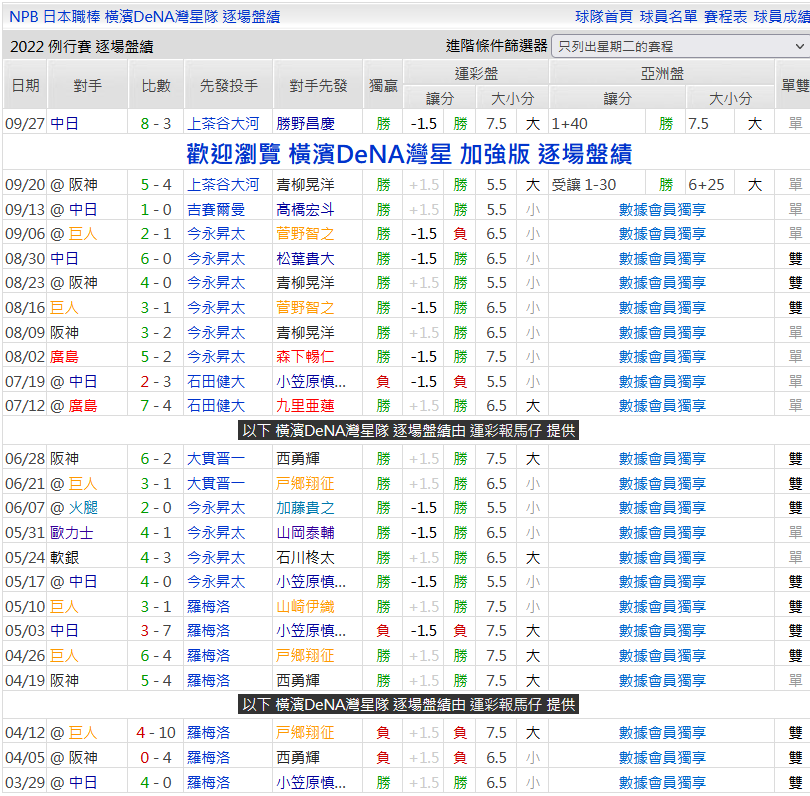The height and width of the screenshot is (796, 810).
Task: Click opposing starter 勝野昌慶
Action: pos(305,124)
